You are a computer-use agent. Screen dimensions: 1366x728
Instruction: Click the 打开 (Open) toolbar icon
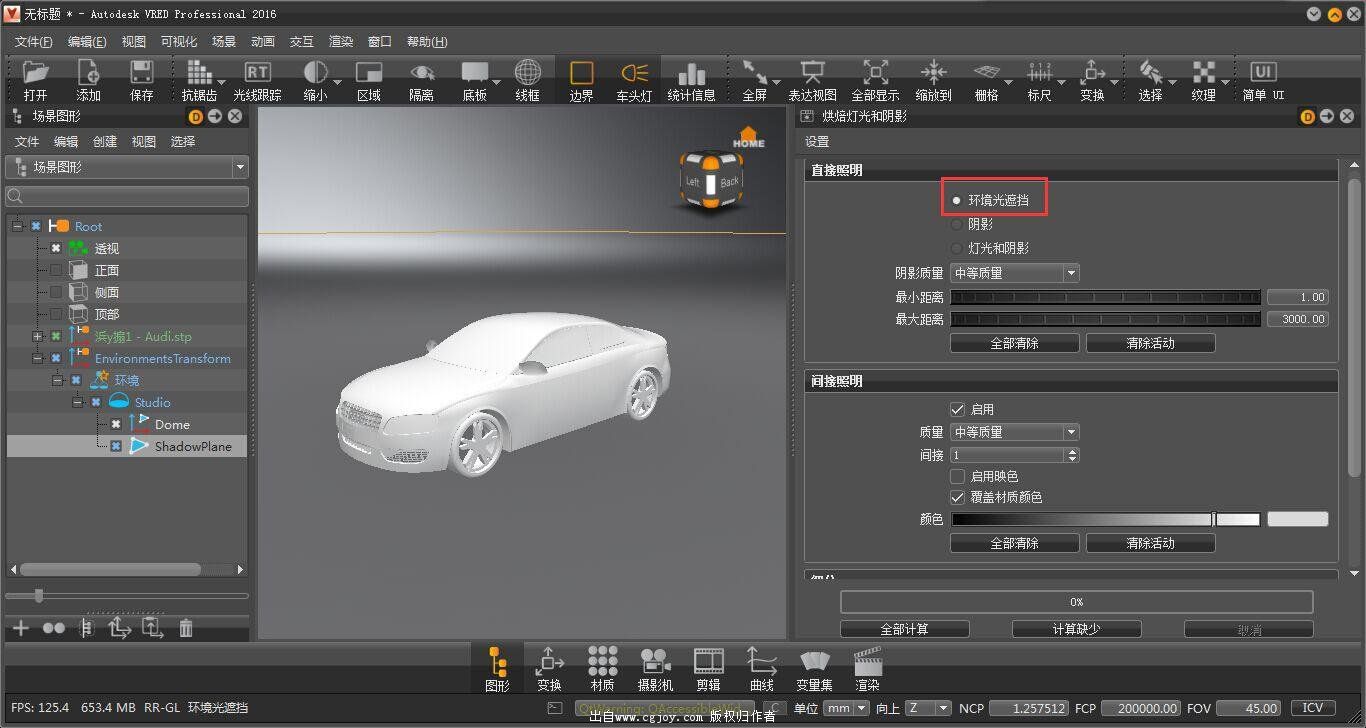click(x=35, y=73)
